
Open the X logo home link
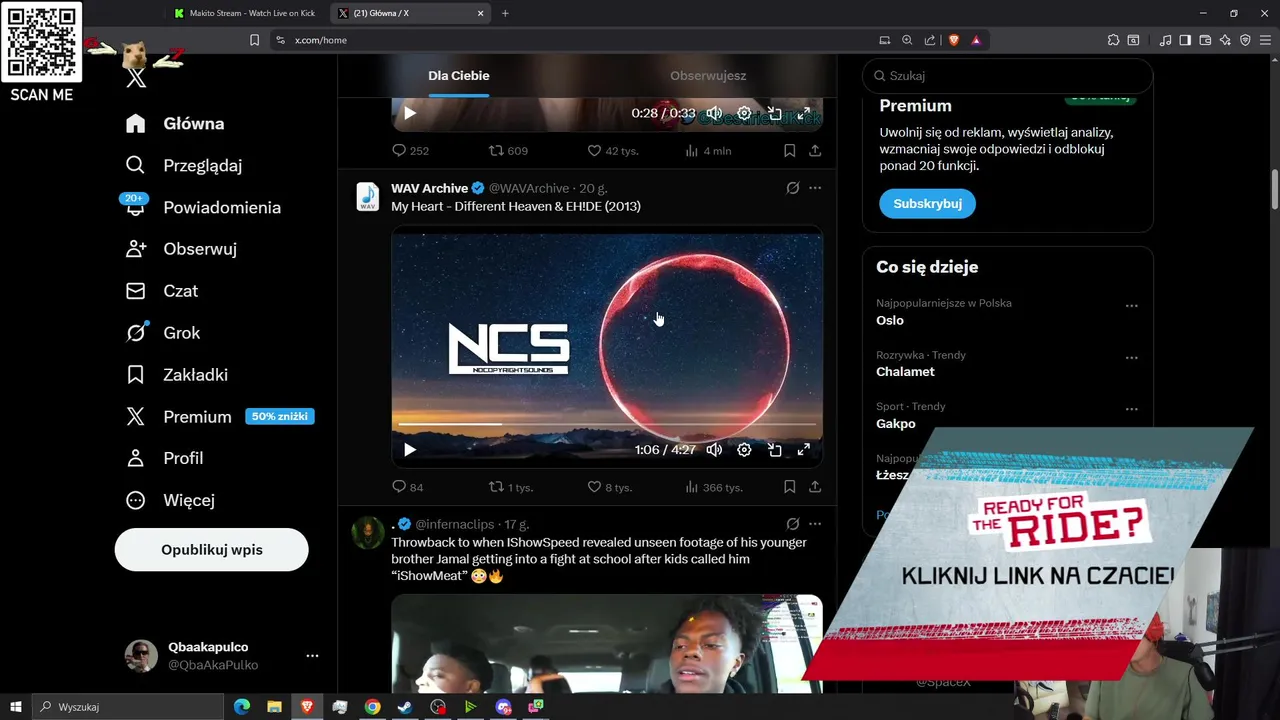tap(137, 78)
